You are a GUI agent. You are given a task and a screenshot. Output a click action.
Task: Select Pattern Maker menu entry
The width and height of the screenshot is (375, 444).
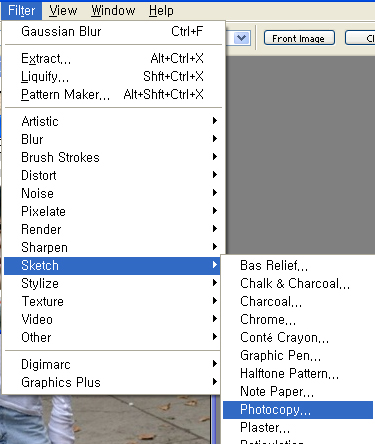[x=112, y=95]
